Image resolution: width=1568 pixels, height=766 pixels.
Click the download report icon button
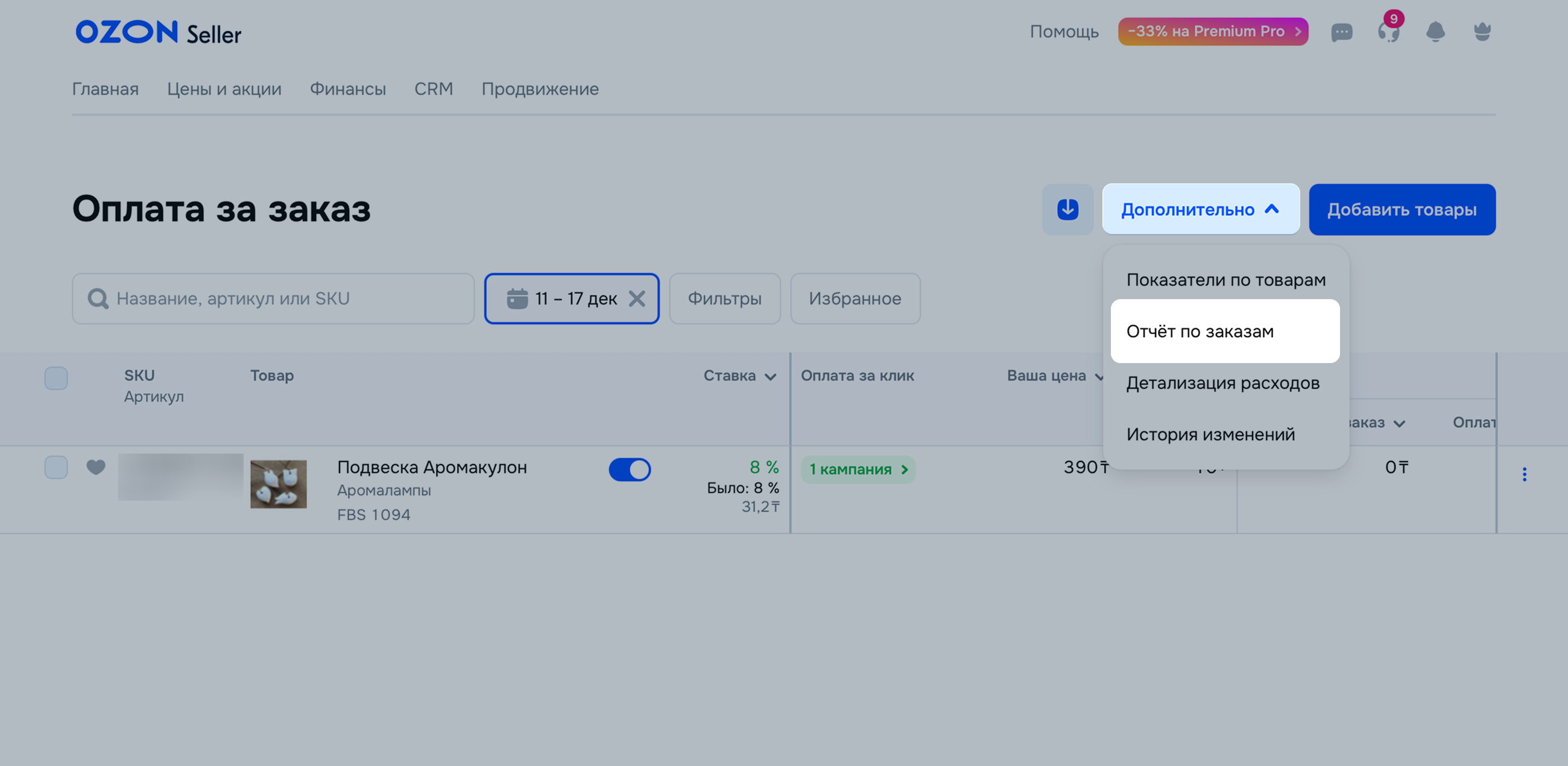point(1067,209)
